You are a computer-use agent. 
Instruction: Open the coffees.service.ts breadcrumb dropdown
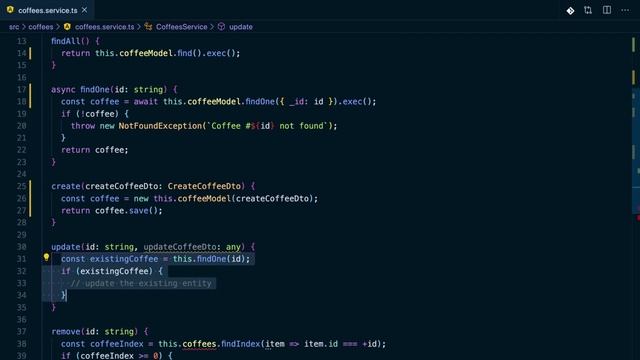[x=104, y=27]
